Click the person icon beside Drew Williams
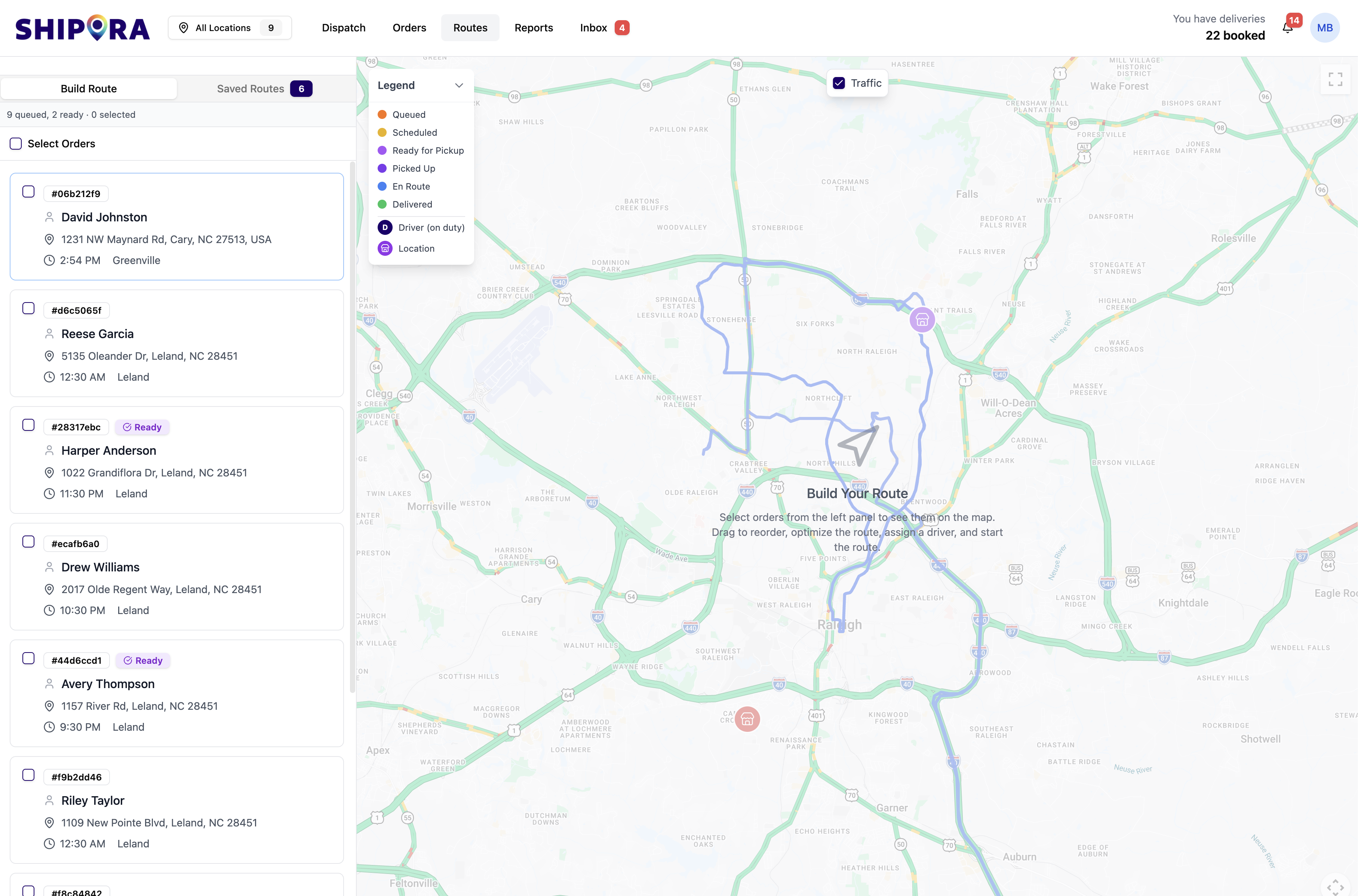Image resolution: width=1358 pixels, height=896 pixels. [x=49, y=567]
